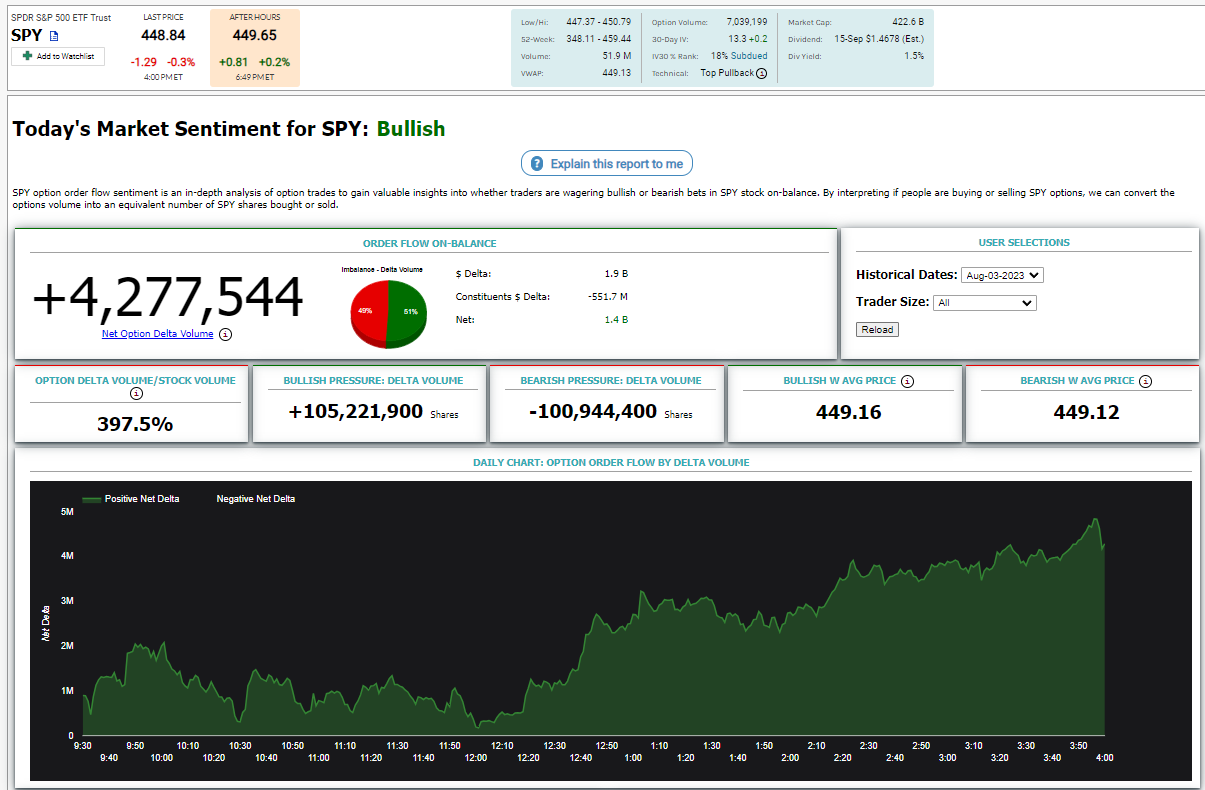Click the Net value 1.4 B
The height and width of the screenshot is (790, 1205).
tap(616, 320)
